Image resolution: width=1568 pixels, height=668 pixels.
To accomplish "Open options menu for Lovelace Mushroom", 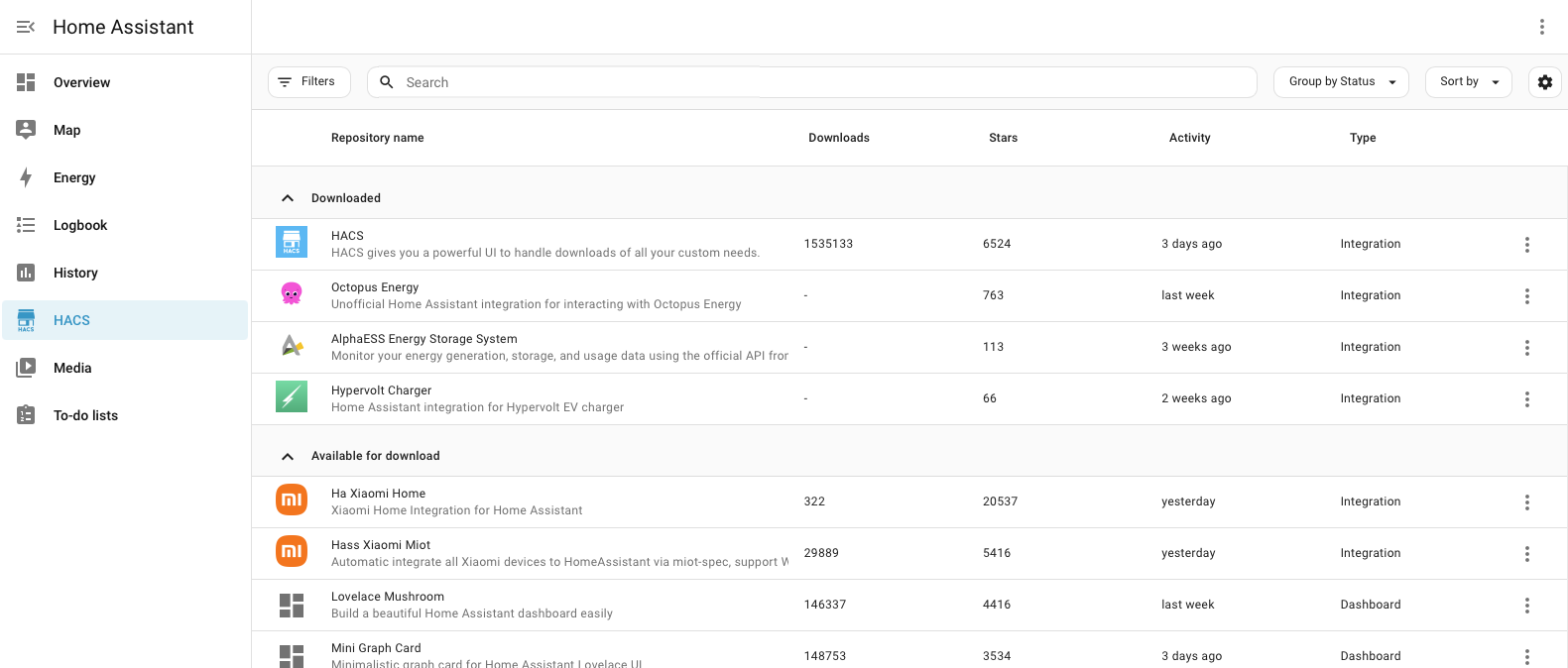I will tap(1527, 606).
